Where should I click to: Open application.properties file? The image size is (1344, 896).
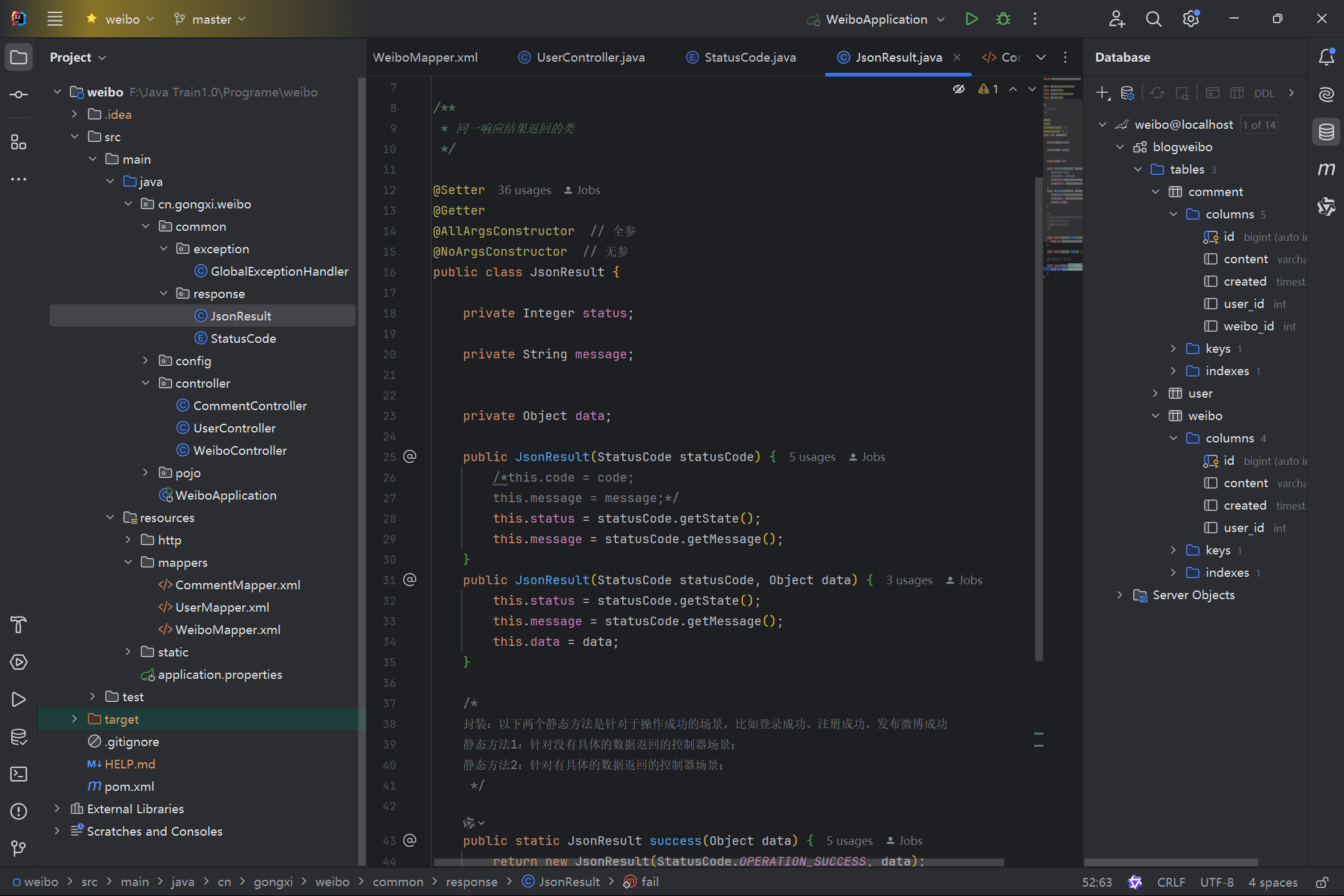(220, 674)
